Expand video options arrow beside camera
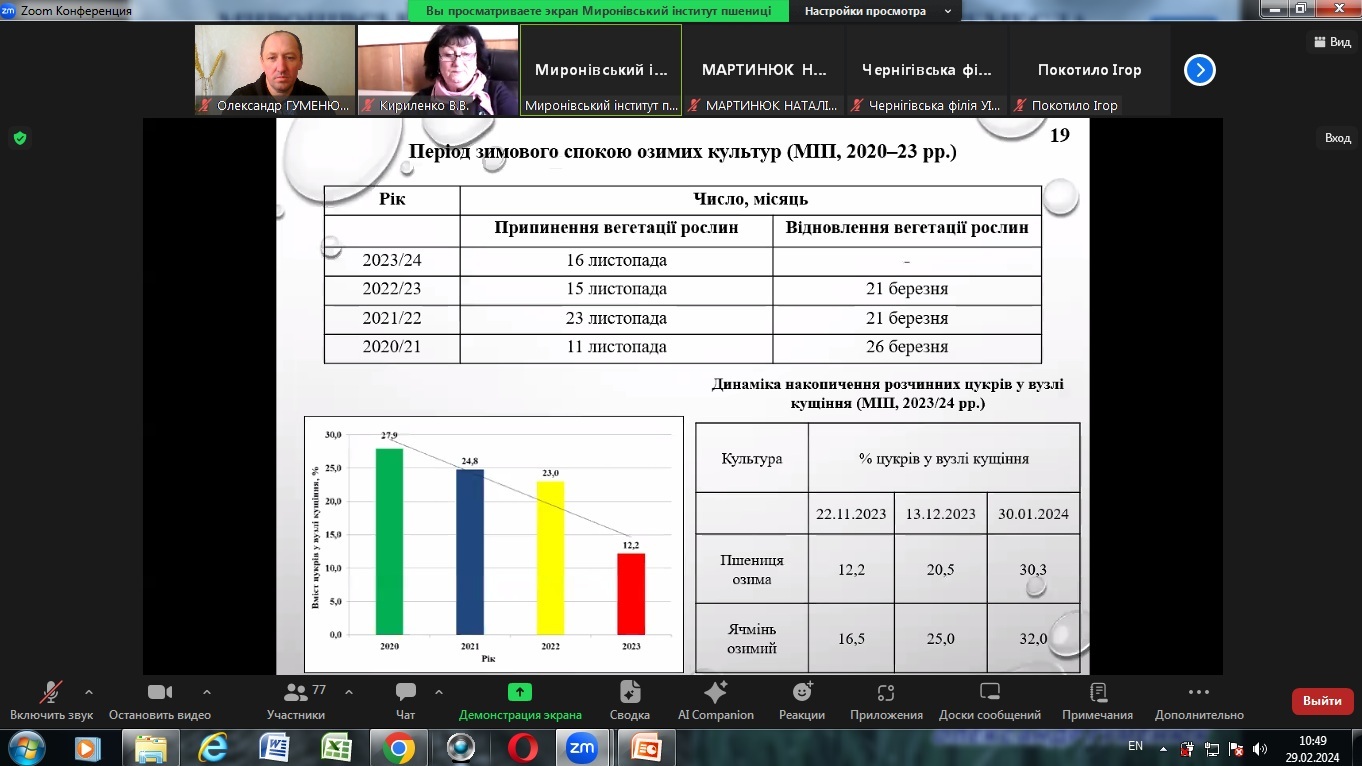Screen dimensions: 1362x766 pos(207,692)
